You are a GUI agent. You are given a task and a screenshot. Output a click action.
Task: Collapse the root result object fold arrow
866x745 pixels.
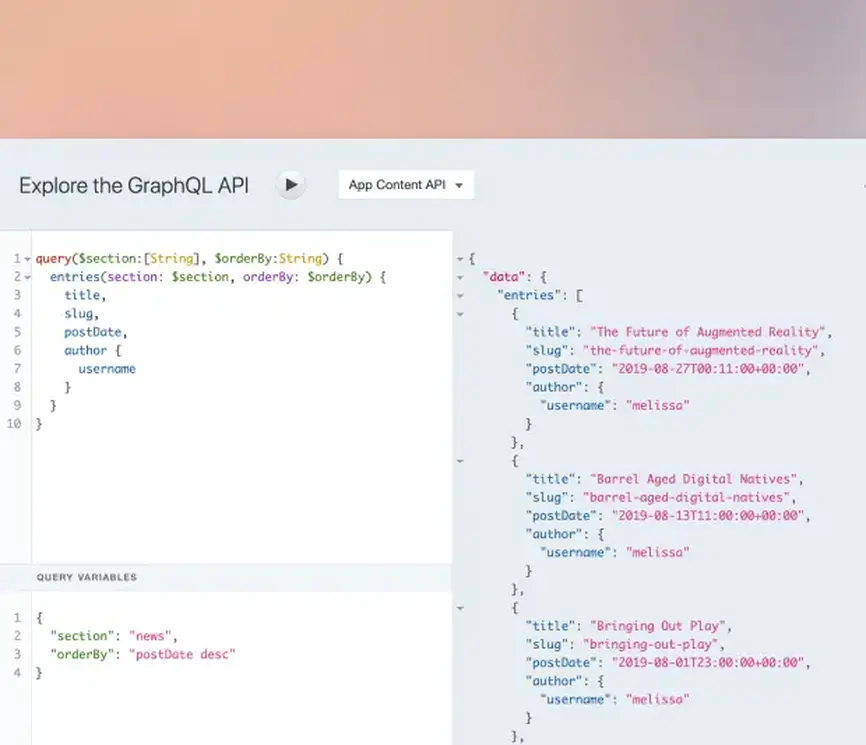(460, 259)
